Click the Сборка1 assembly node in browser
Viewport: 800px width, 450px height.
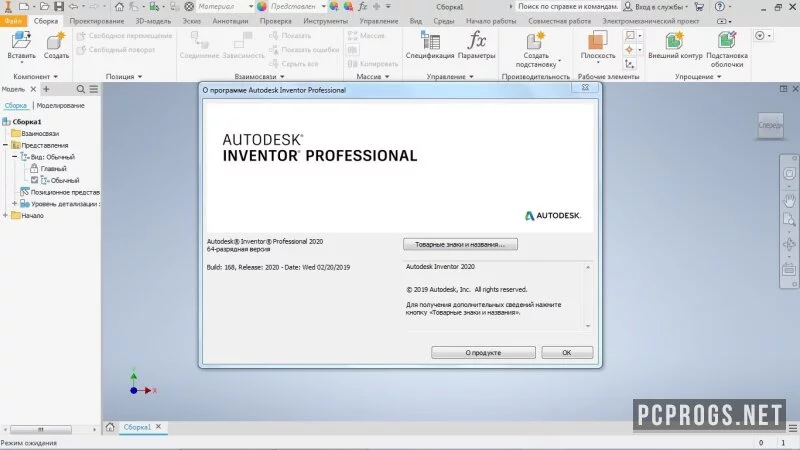point(27,121)
